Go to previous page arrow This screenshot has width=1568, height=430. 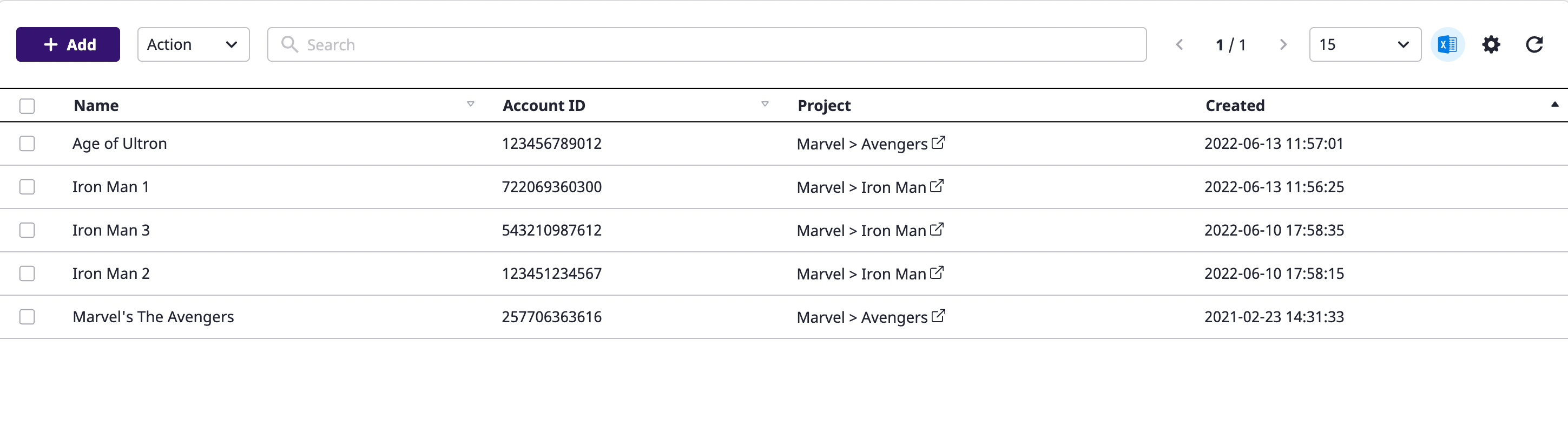(1179, 44)
